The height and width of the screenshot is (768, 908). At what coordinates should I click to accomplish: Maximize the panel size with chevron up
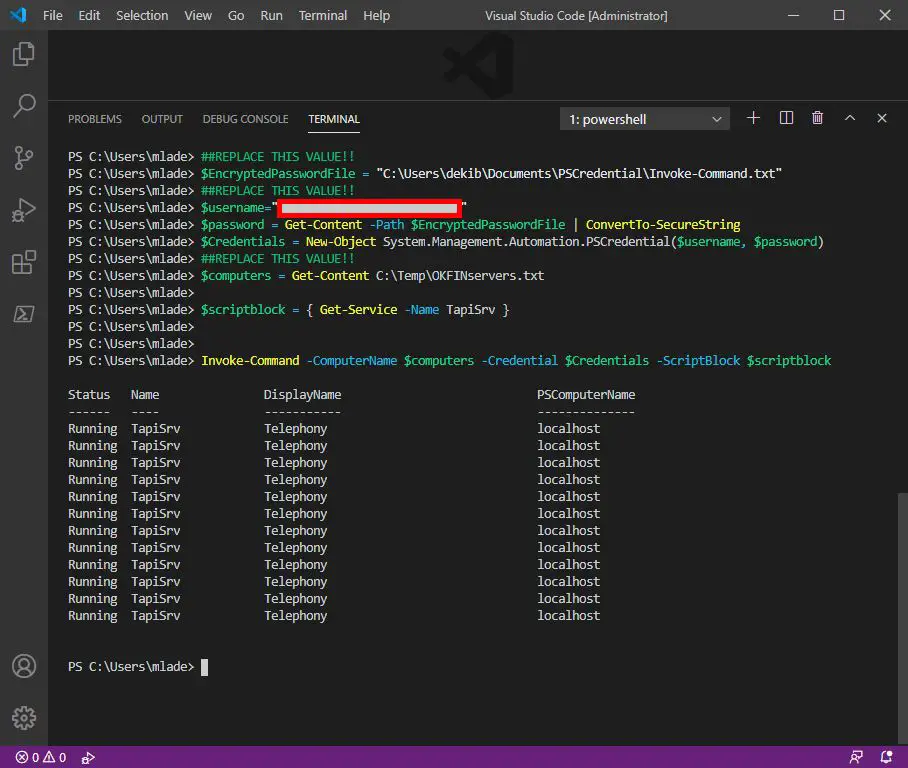(x=850, y=118)
